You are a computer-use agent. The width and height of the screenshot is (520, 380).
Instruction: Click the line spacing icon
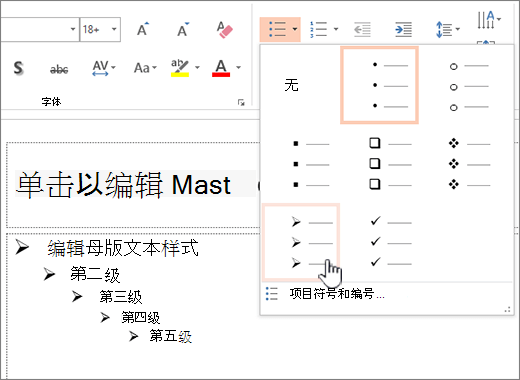(444, 29)
